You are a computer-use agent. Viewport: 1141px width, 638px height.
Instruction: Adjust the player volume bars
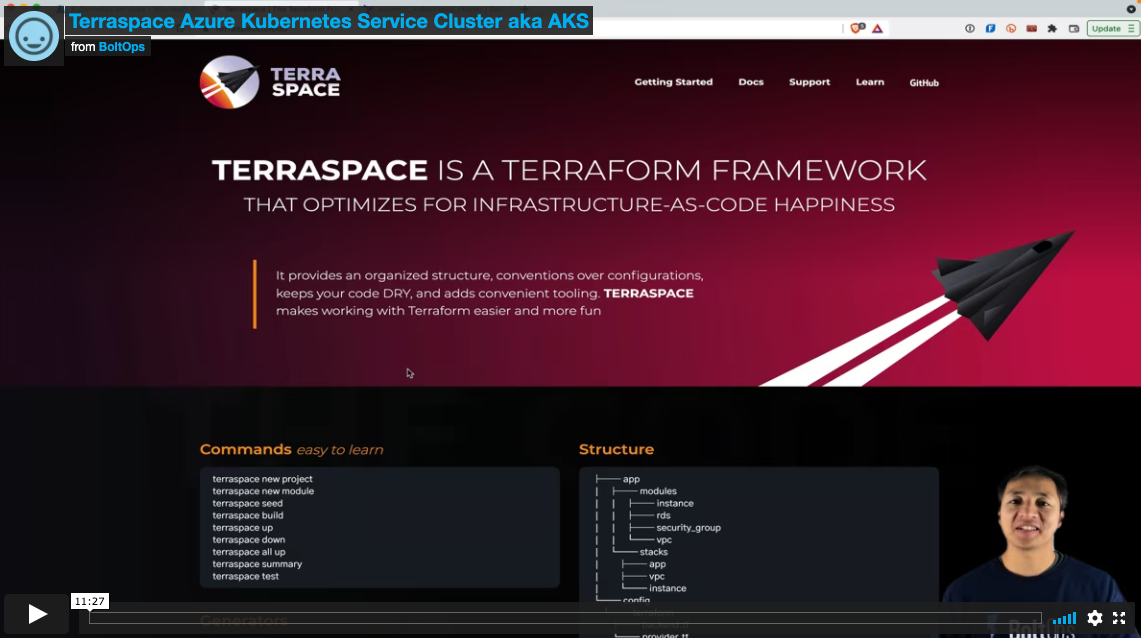coord(1064,618)
